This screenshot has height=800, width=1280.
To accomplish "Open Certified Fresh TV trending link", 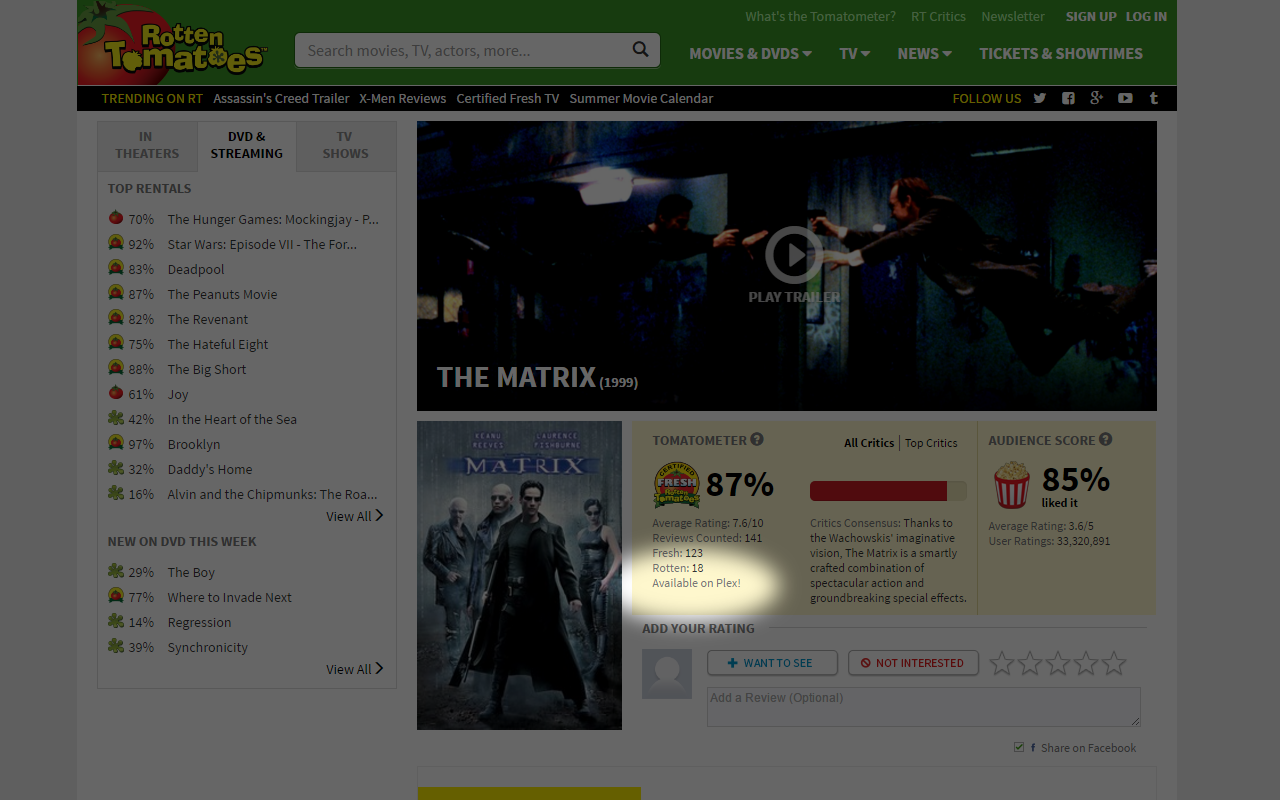I will pos(508,98).
